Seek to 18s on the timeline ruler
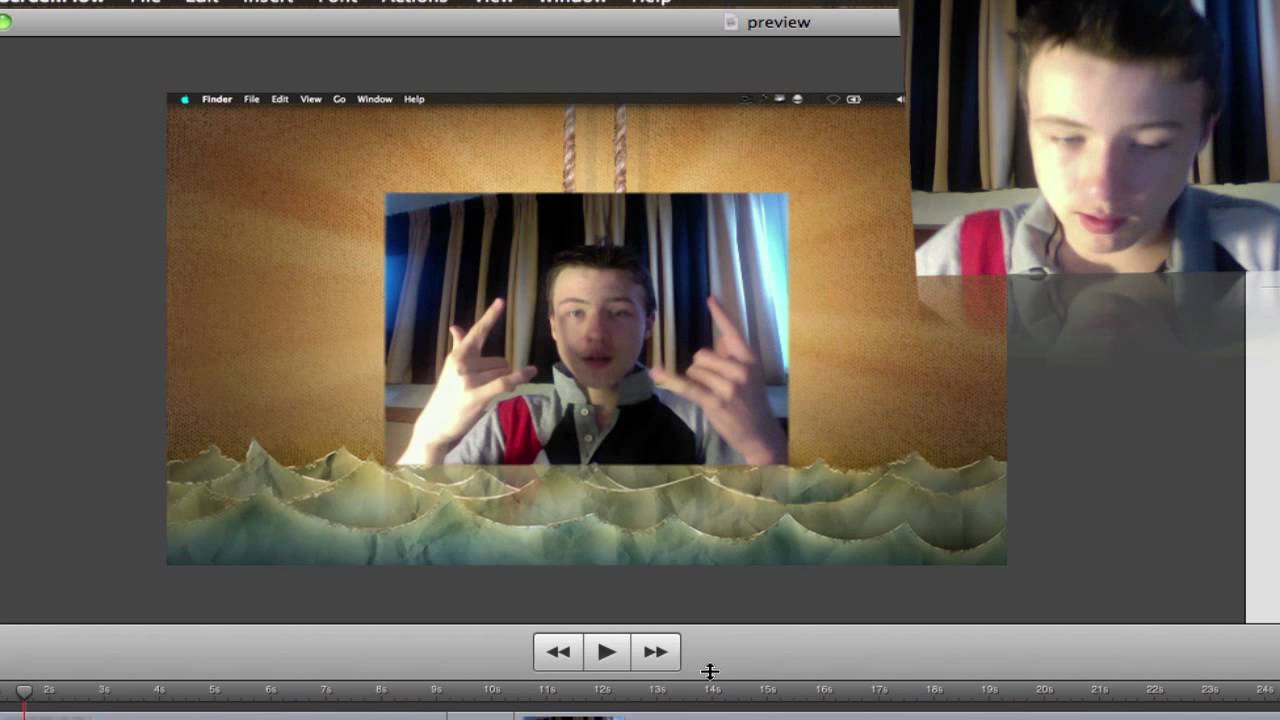This screenshot has height=720, width=1280. [934, 689]
